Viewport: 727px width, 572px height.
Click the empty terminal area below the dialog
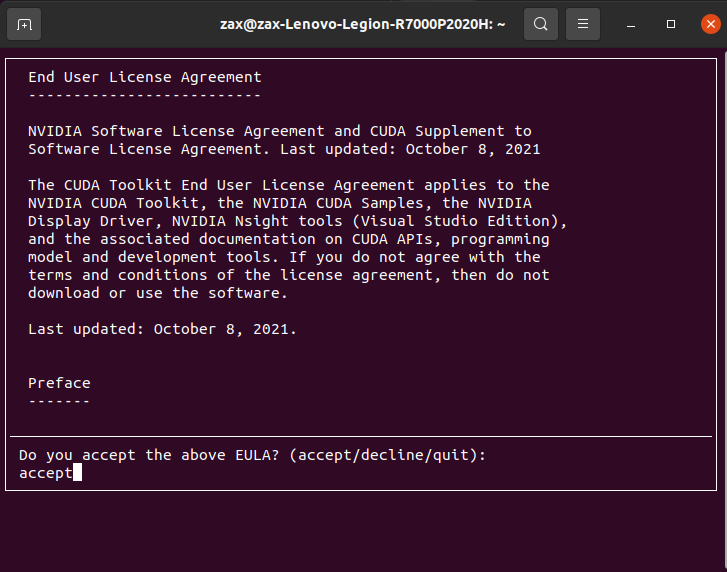[x=364, y=531]
